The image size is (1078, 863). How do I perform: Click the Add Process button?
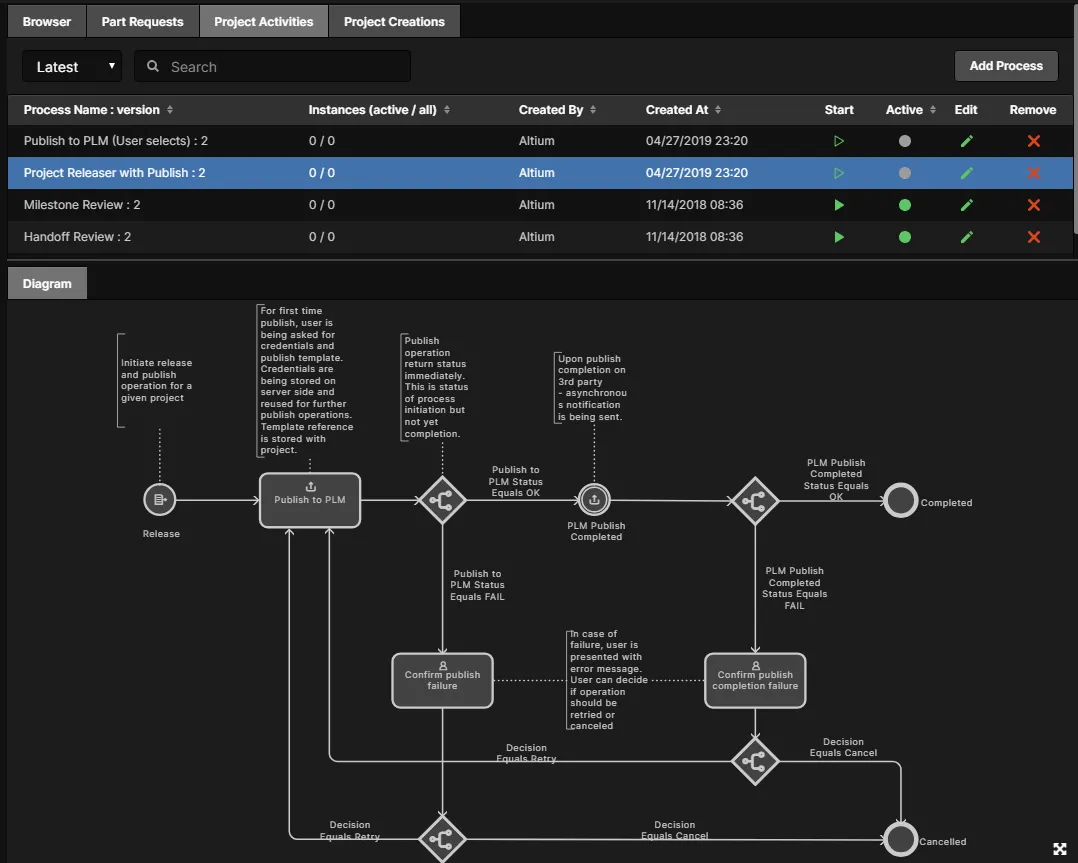tap(1006, 66)
